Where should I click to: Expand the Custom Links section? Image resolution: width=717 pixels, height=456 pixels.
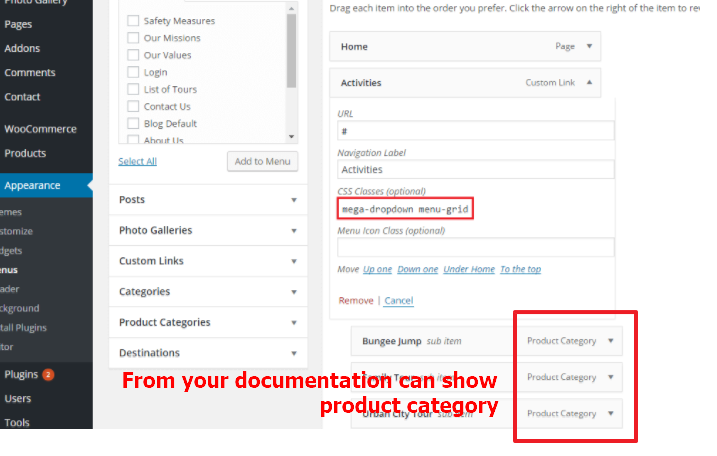tap(208, 261)
